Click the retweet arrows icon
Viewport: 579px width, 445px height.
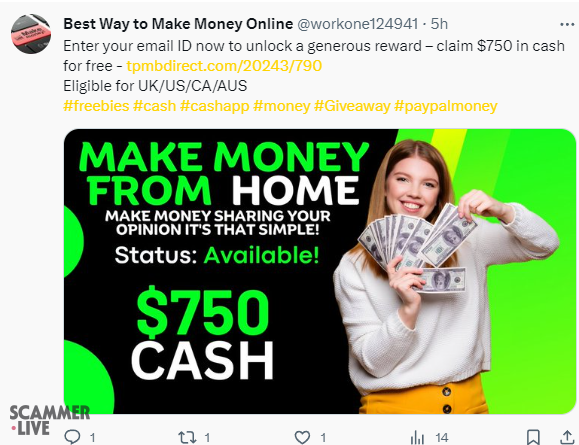187,438
